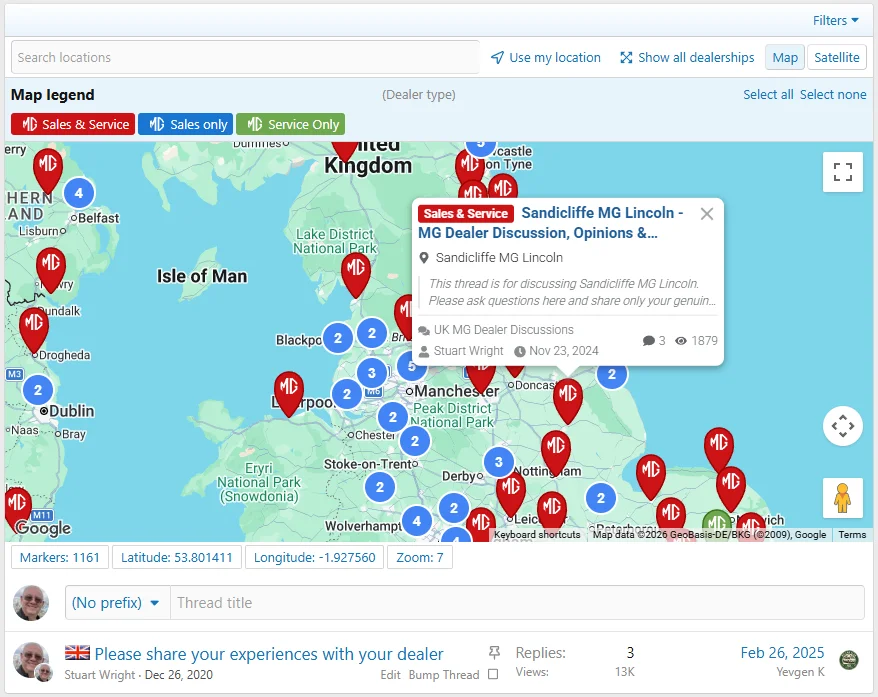Click Select all dealer types
878x697 pixels.
[768, 95]
